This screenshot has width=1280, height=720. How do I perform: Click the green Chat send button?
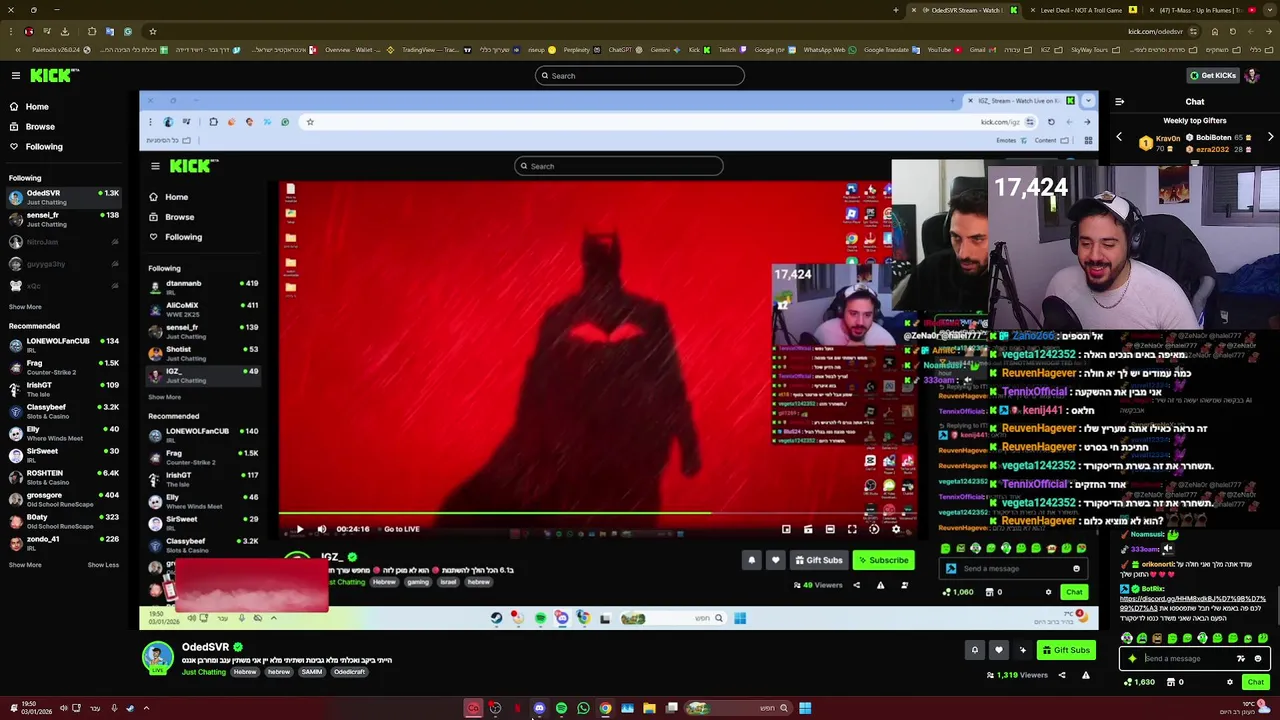coord(1255,682)
